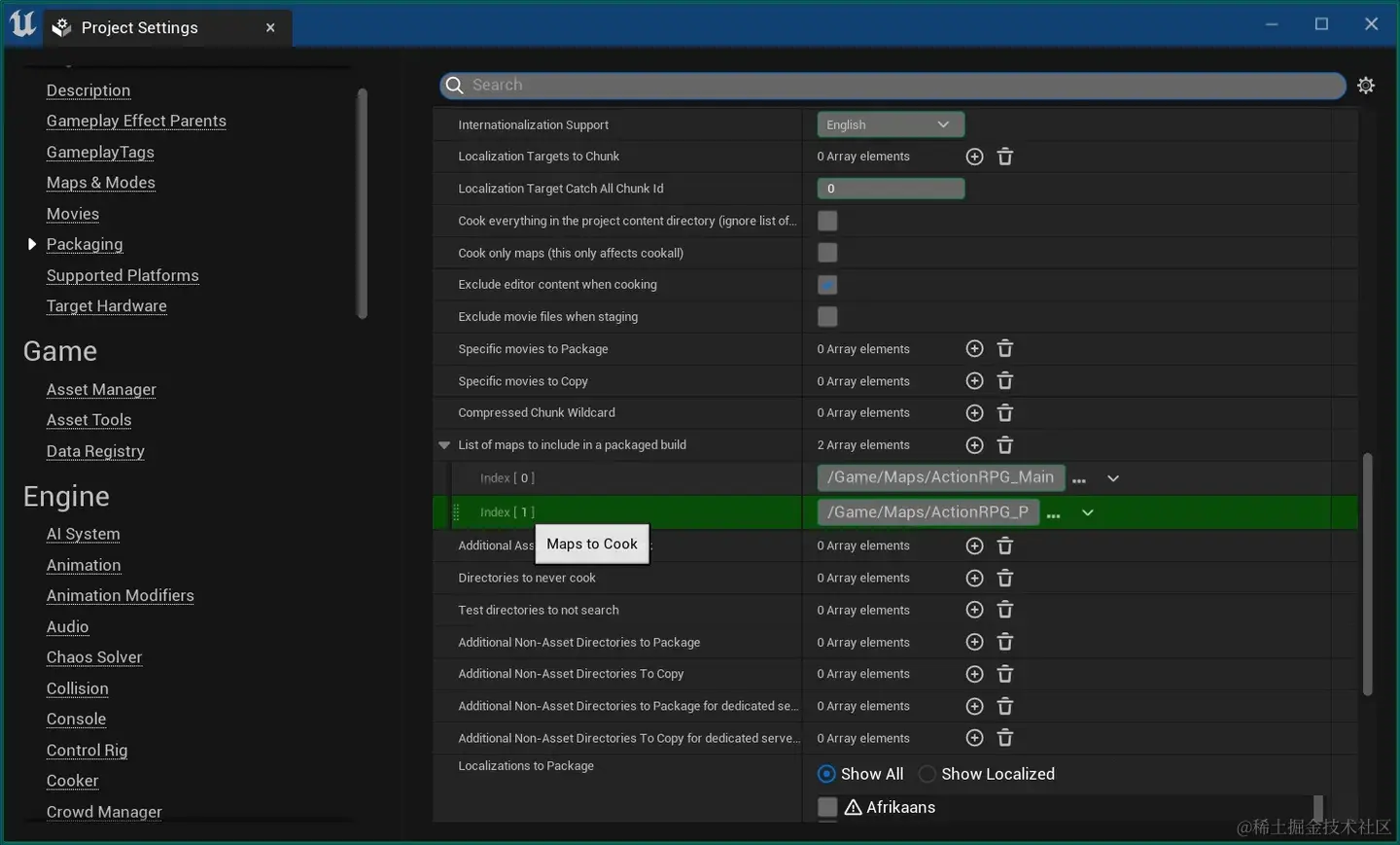Open Control Rig settings
This screenshot has height=845, width=1400.
click(x=87, y=750)
